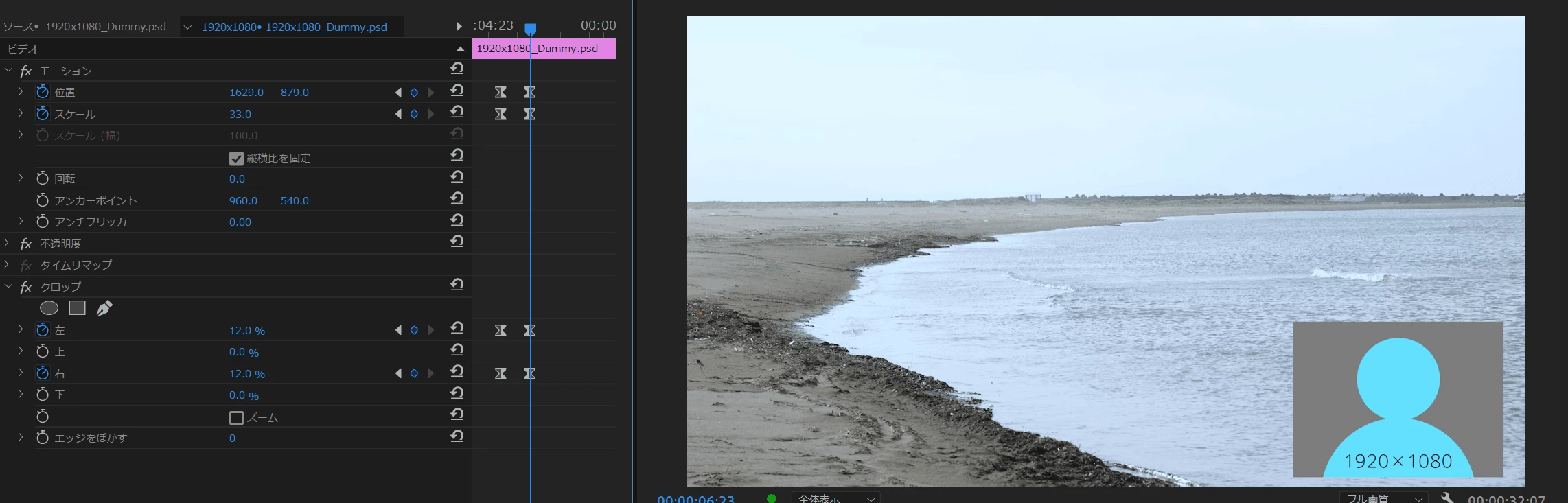Collapse the クロップ effect group
1568x503 pixels.
[8, 286]
